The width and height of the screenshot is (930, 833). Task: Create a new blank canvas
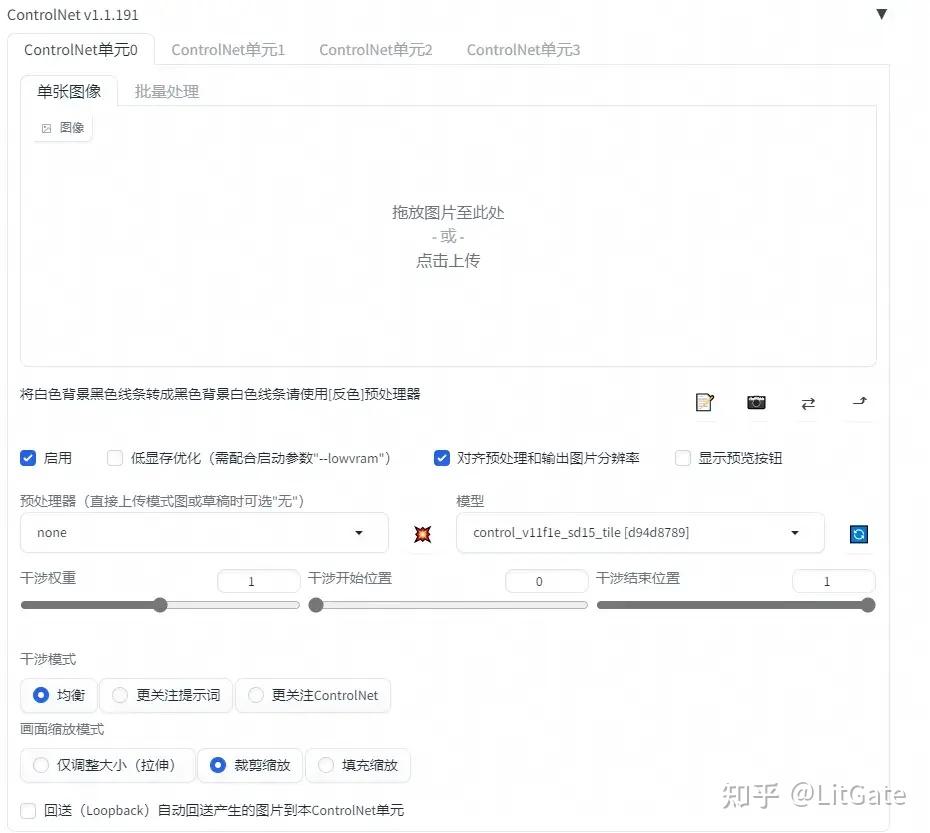[704, 402]
